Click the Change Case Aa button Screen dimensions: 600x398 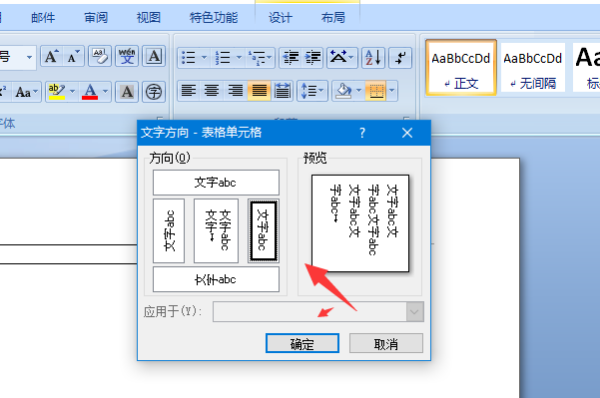26,92
